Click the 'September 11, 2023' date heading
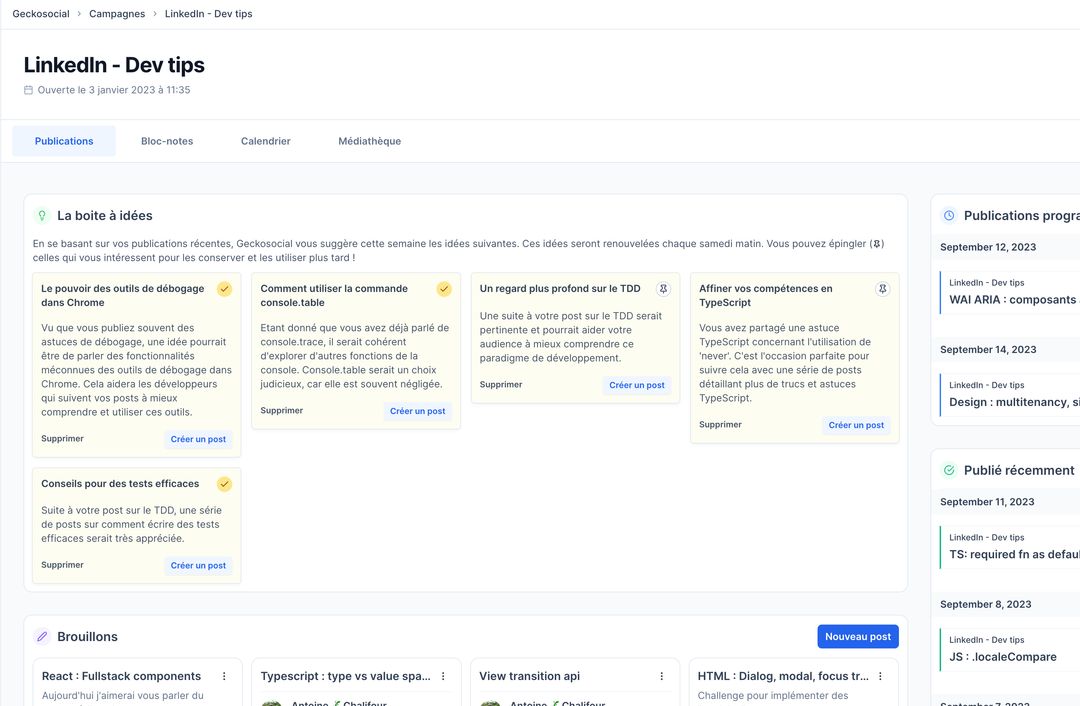This screenshot has height=706, width=1080. coord(987,502)
